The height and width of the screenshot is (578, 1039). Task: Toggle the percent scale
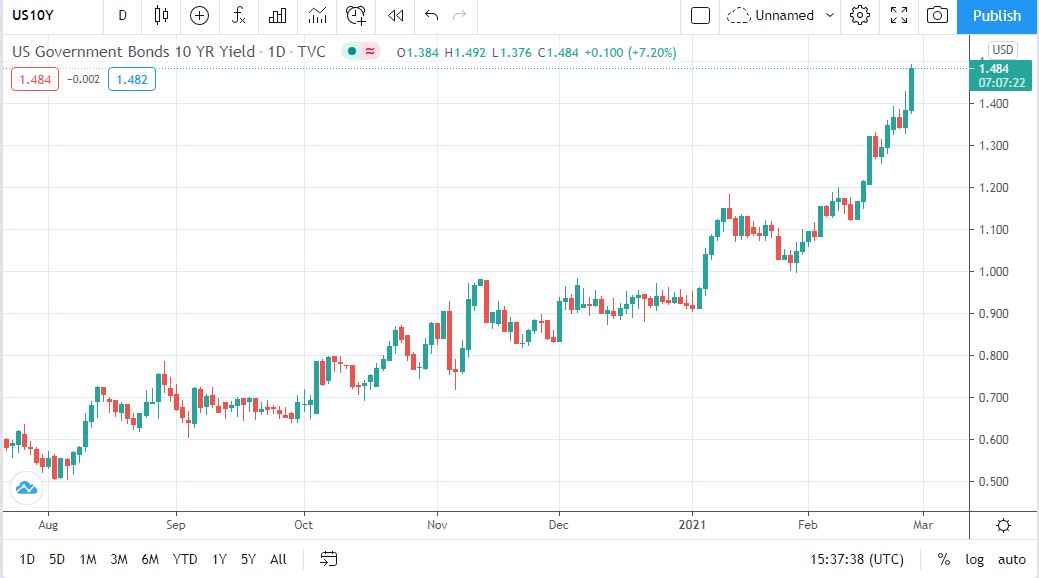[944, 559]
